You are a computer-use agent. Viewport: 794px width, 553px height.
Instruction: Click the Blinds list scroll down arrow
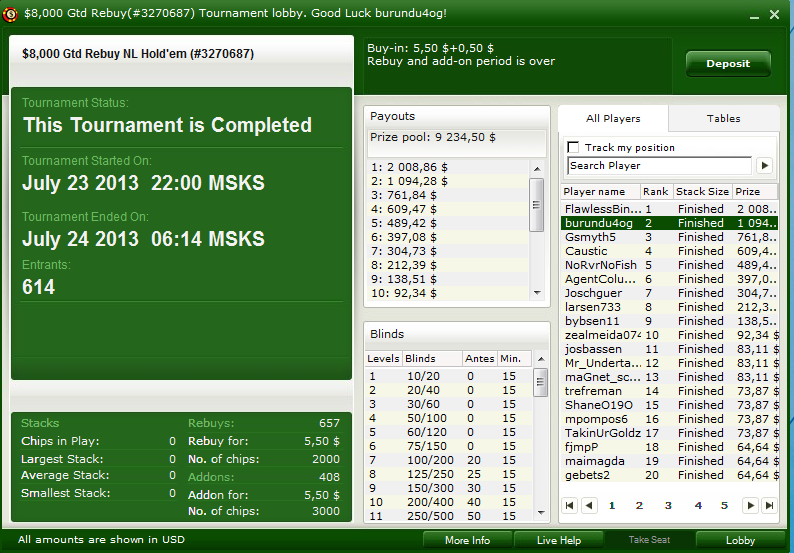click(541, 512)
